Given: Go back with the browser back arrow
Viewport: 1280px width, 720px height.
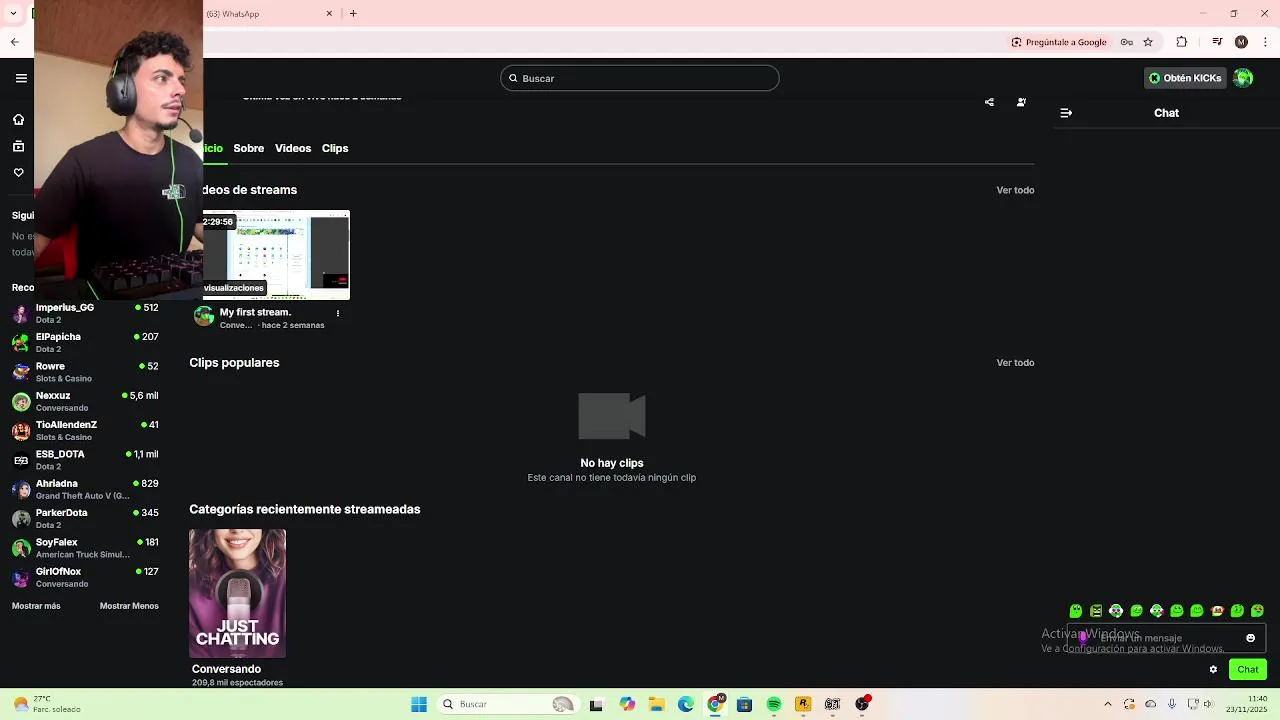Looking at the screenshot, I should coord(14,42).
